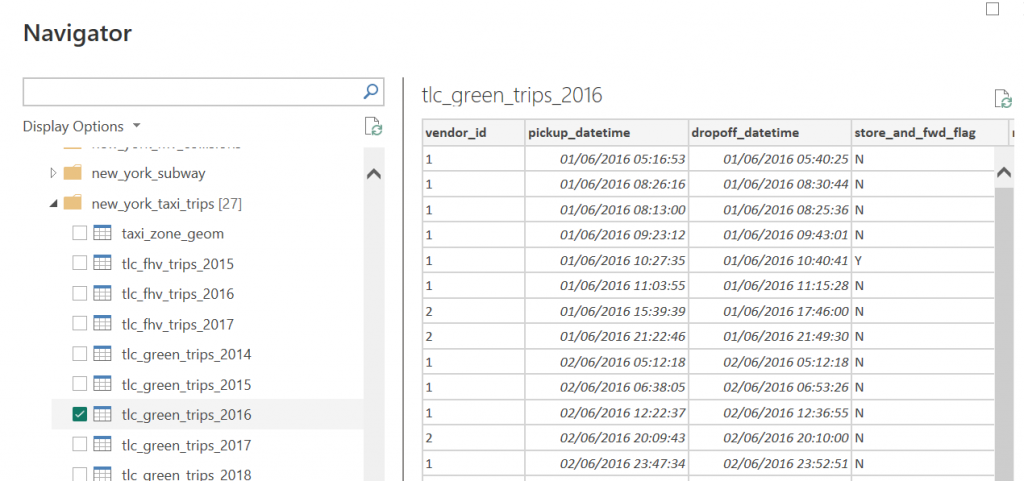Image resolution: width=1024 pixels, height=481 pixels.
Task: Click the new_york_taxi_trips folder icon
Action: [x=72, y=204]
